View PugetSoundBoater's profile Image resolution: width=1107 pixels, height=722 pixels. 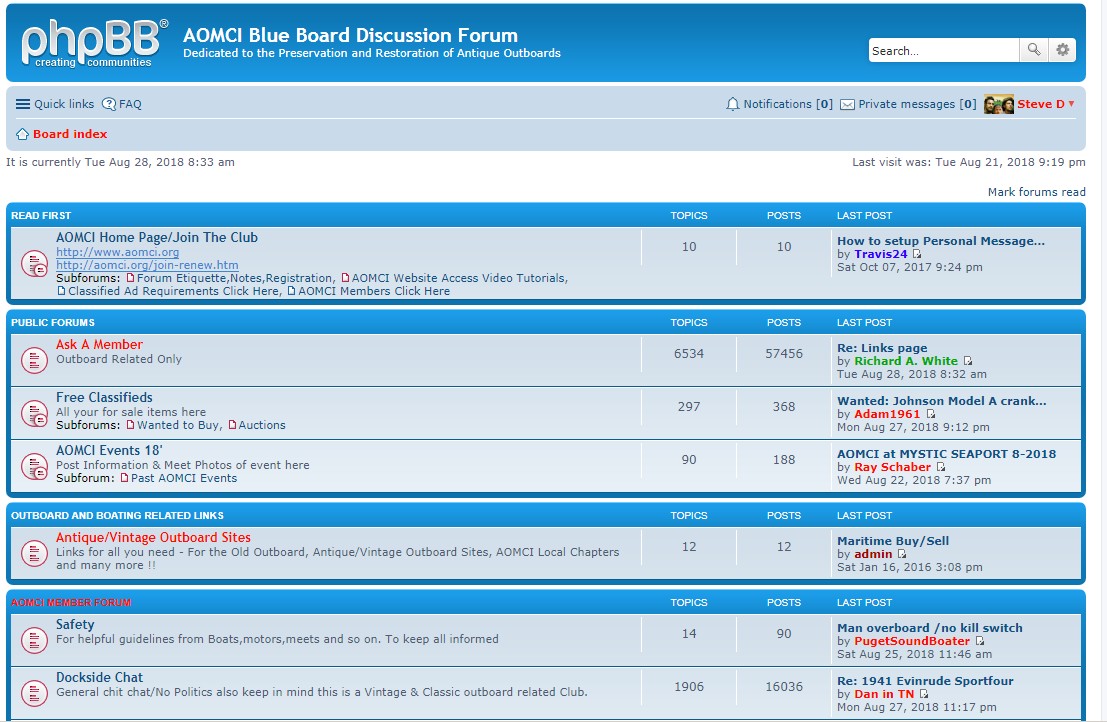912,641
